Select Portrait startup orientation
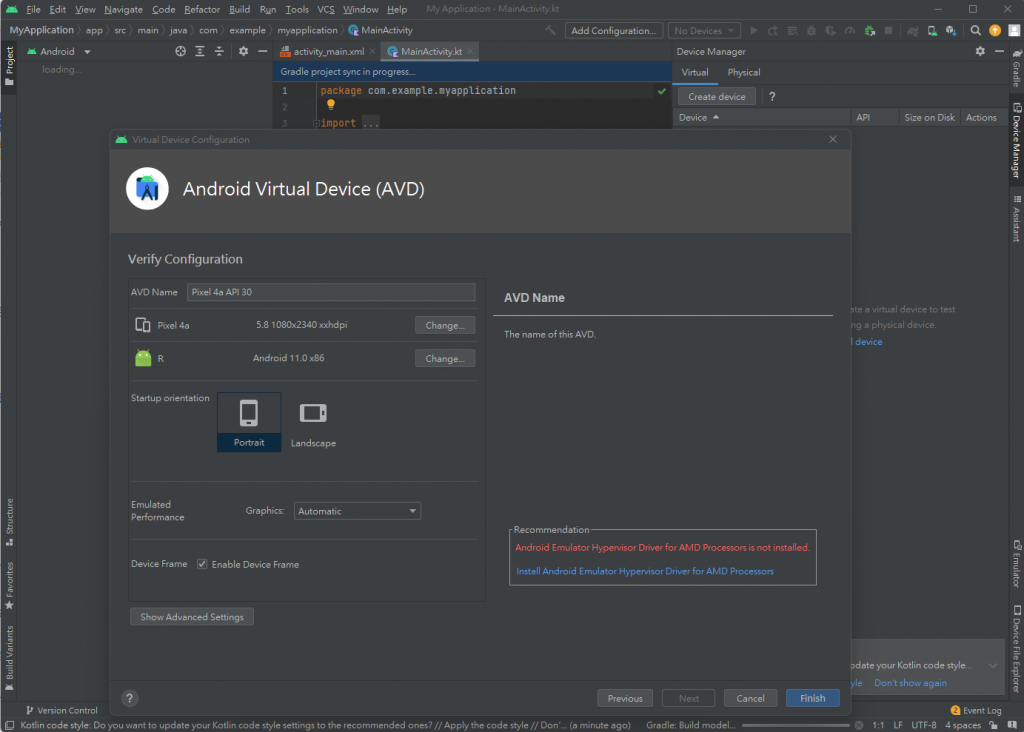Viewport: 1024px width, 732px height. [x=249, y=422]
